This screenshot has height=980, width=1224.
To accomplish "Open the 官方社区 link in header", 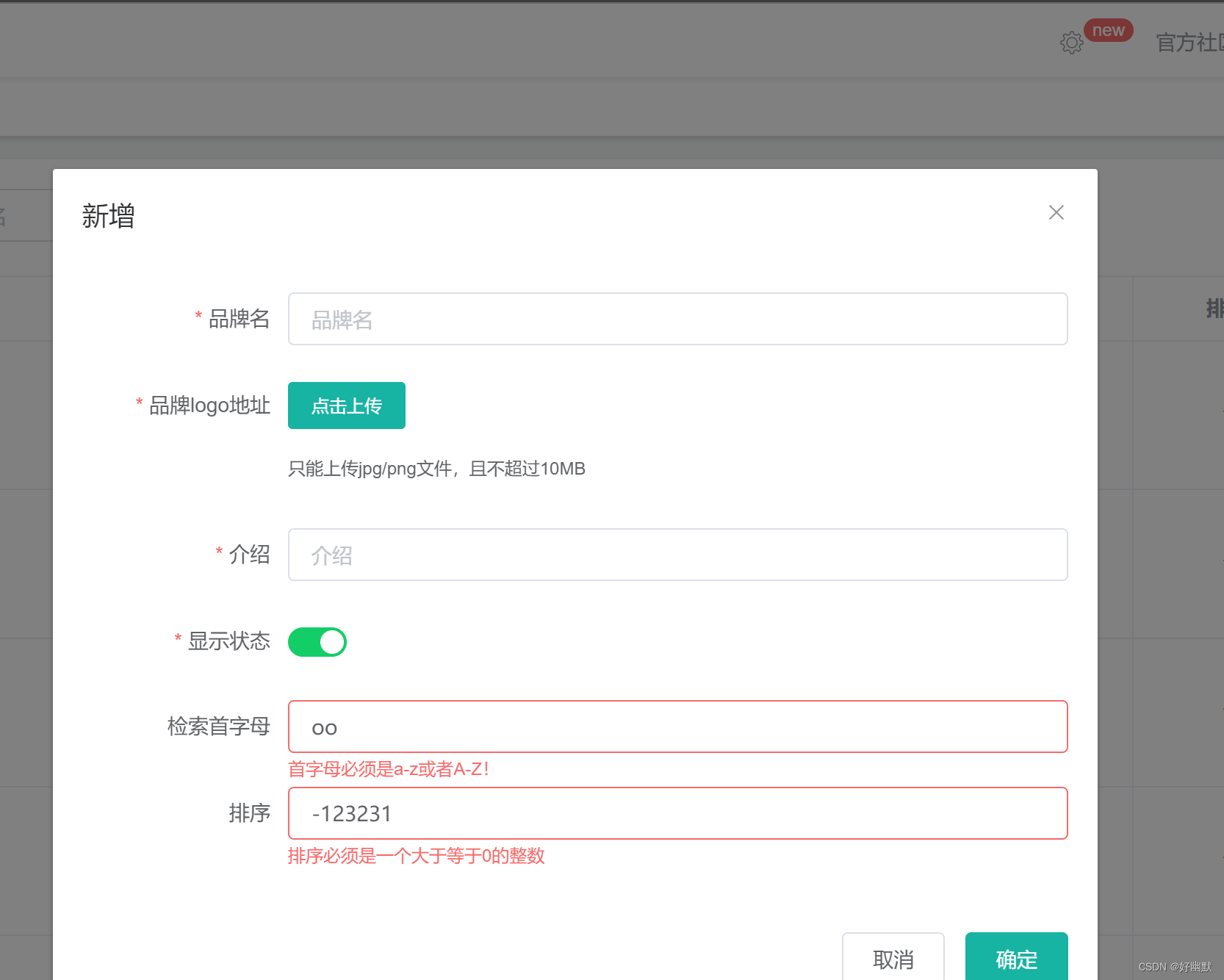I will coord(1189,43).
